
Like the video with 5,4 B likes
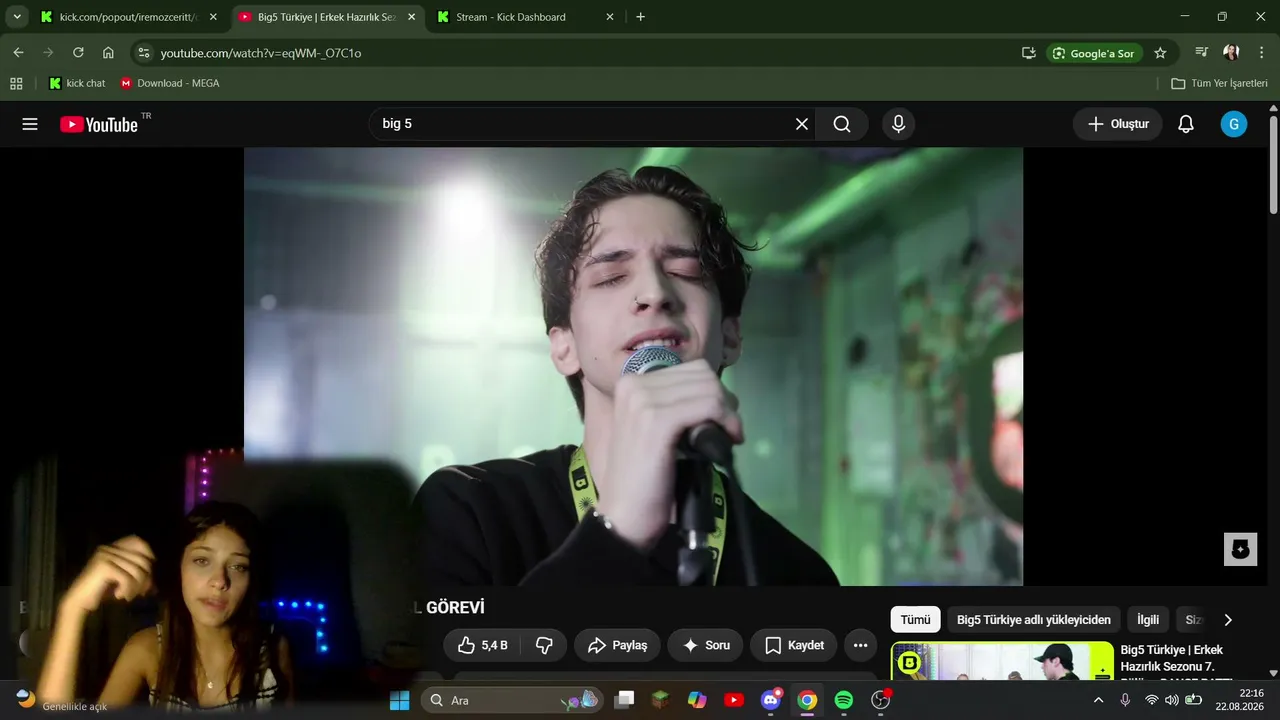coord(483,645)
